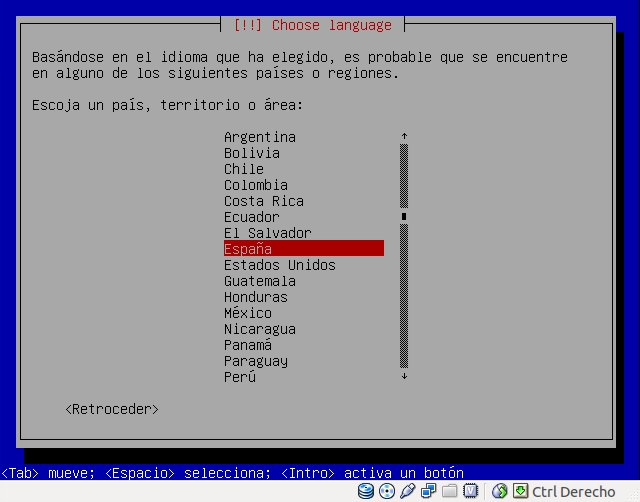Image resolution: width=640 pixels, height=502 pixels.
Task: Select Nicaragua entry
Action: point(304,329)
